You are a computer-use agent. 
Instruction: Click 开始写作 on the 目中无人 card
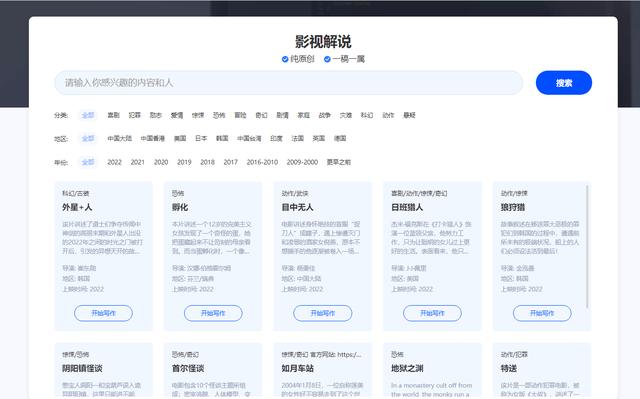[322, 313]
